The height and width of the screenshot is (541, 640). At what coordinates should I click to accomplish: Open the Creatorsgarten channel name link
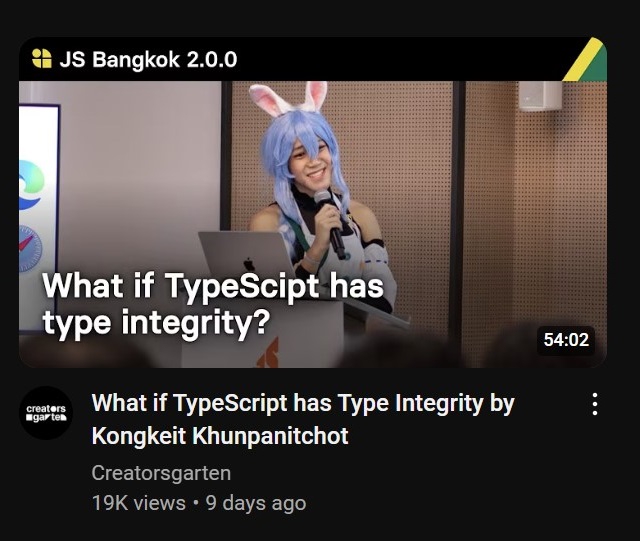[161, 473]
